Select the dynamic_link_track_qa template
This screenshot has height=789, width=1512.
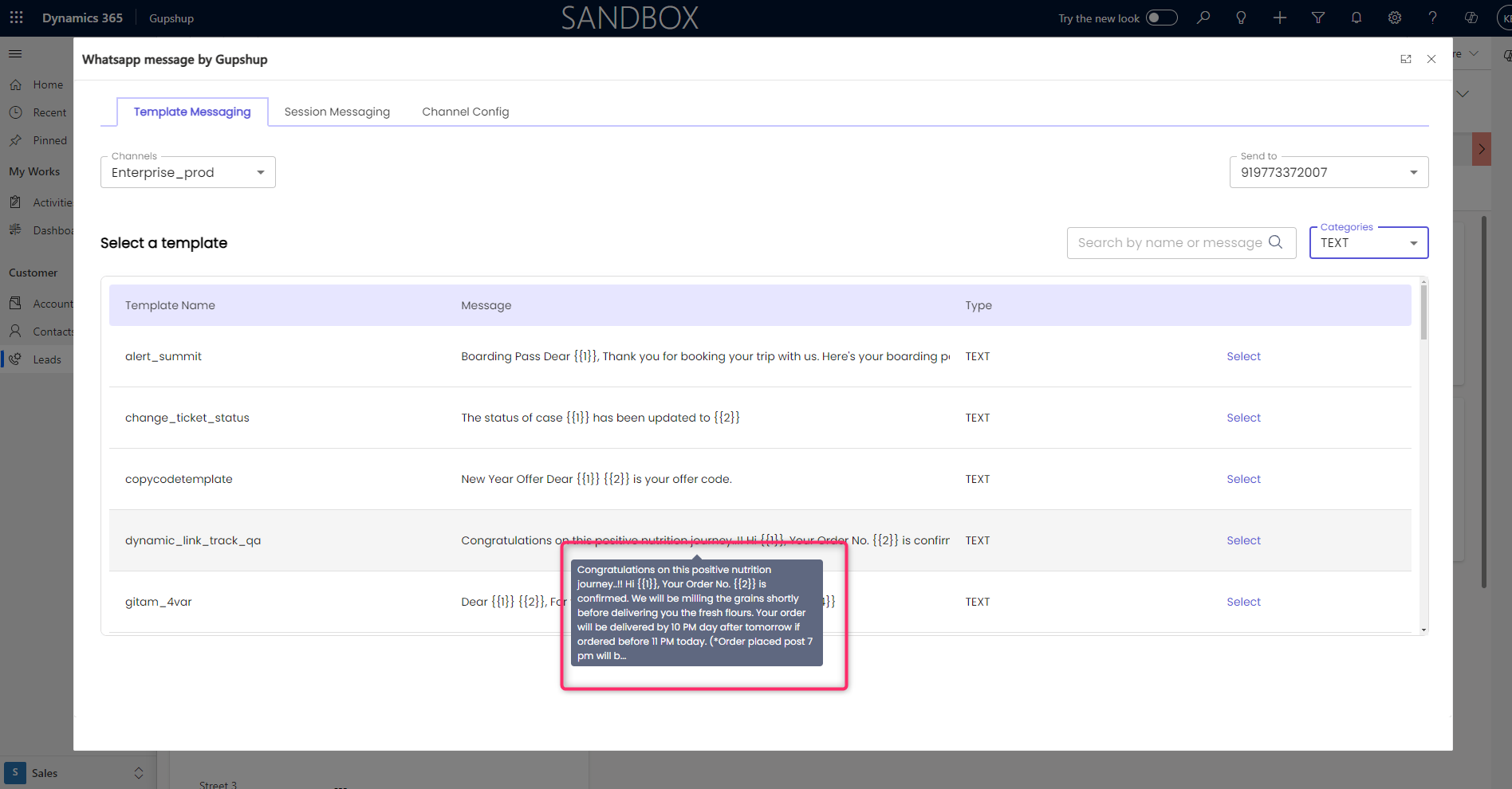(1243, 540)
